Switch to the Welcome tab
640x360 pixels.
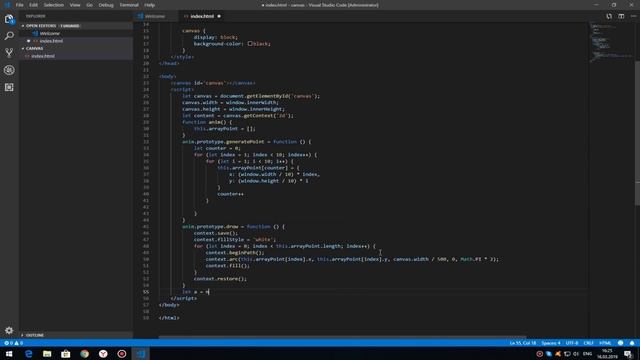tap(156, 16)
